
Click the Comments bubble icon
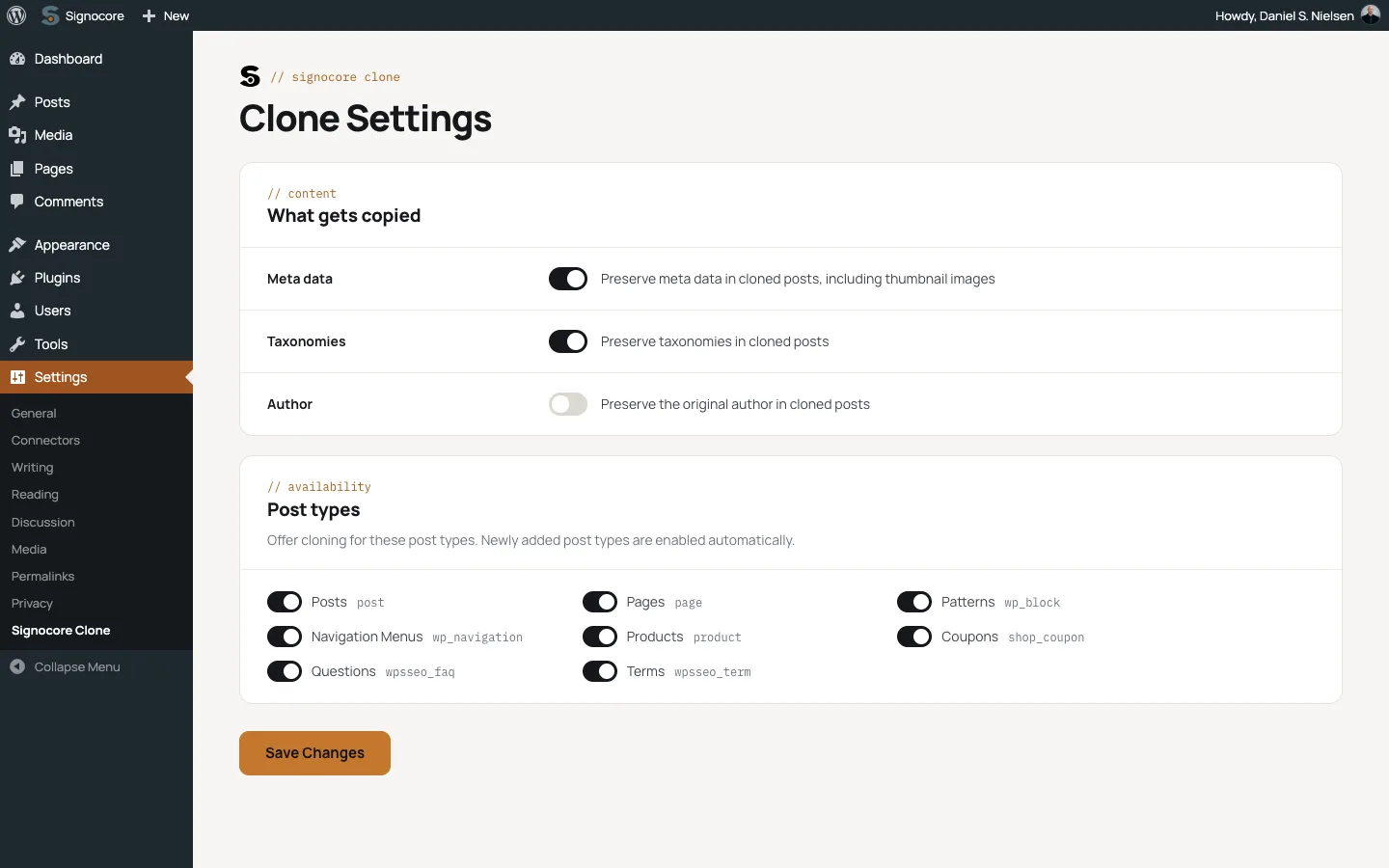(x=17, y=202)
